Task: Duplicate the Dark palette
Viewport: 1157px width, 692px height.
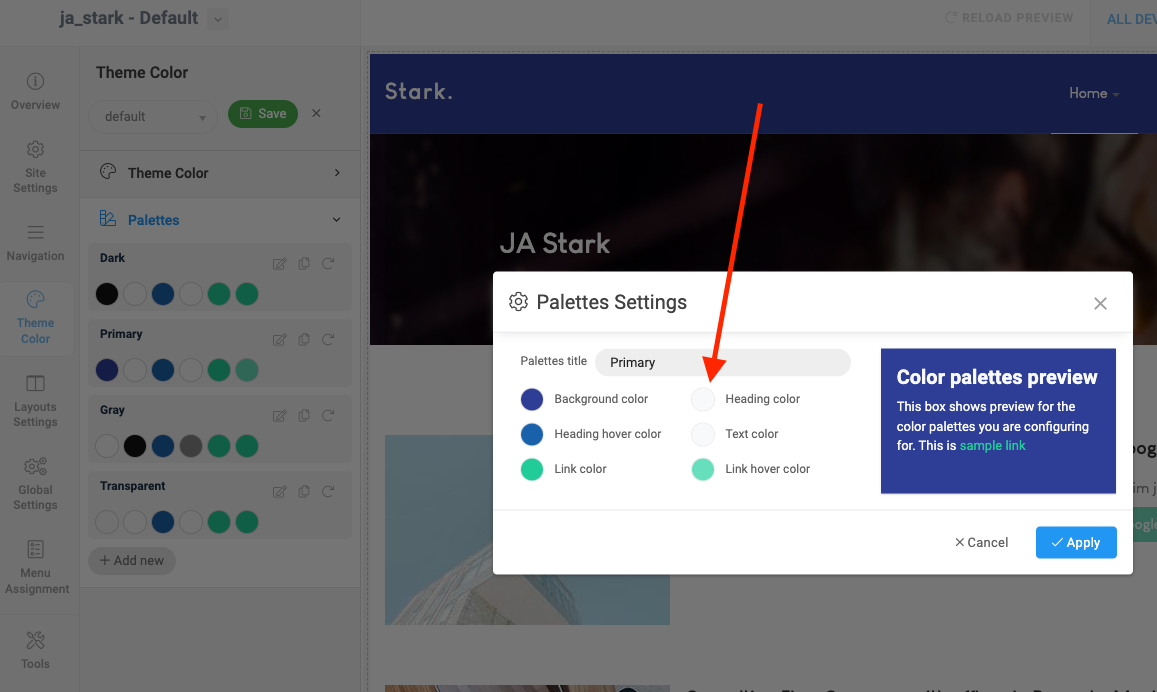Action: coord(304,263)
